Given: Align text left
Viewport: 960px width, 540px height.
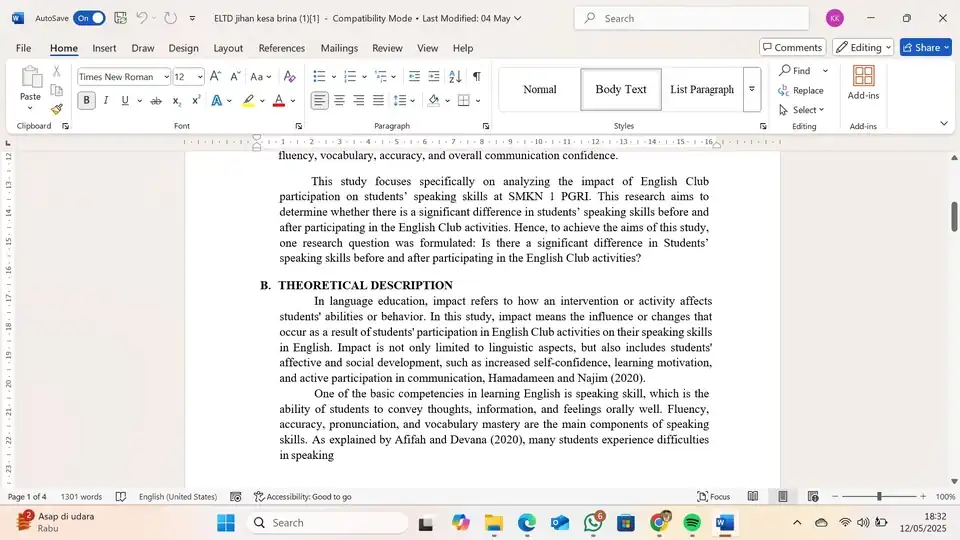Looking at the screenshot, I should [x=319, y=100].
